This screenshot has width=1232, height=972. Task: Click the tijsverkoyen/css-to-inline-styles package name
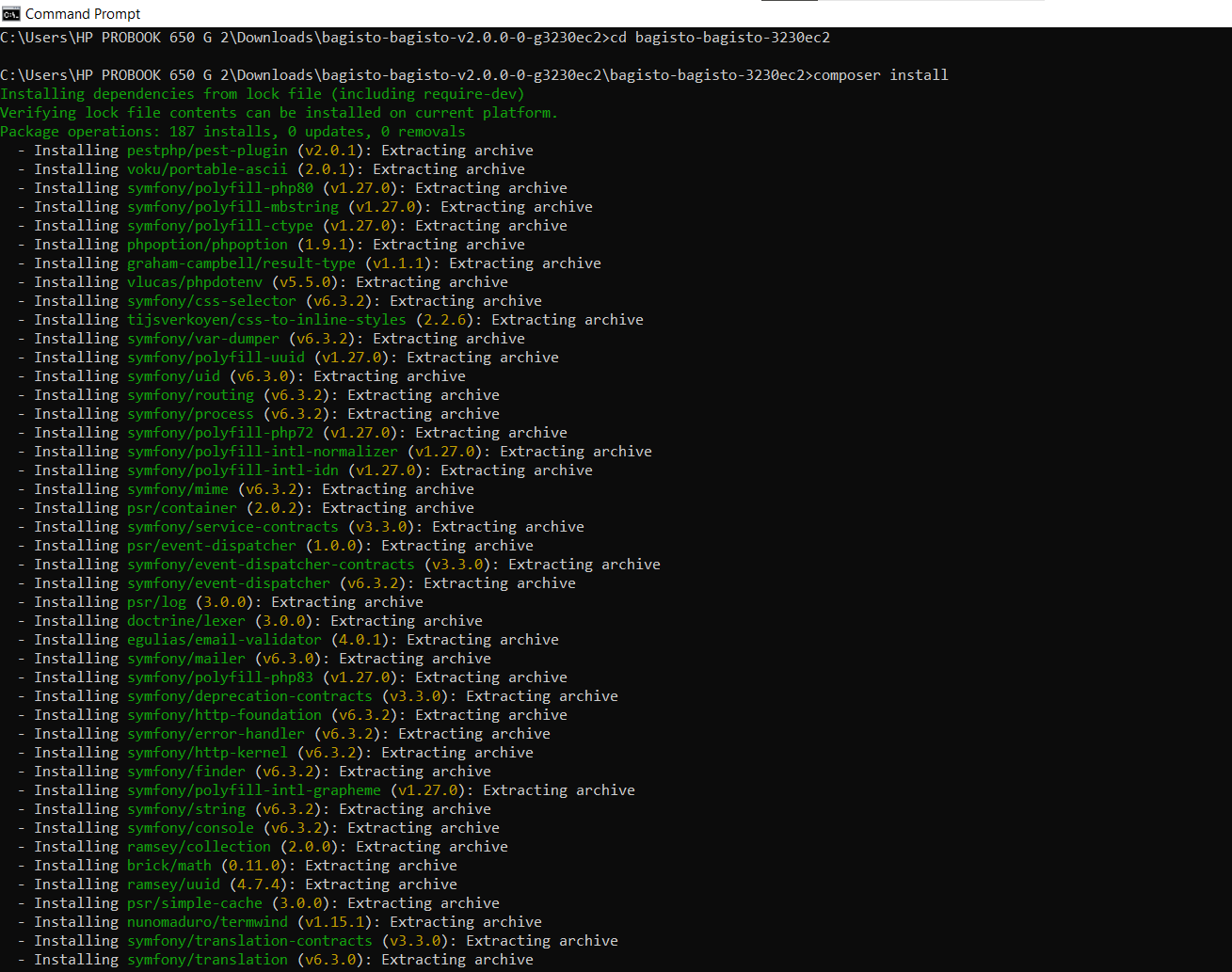[x=266, y=320]
